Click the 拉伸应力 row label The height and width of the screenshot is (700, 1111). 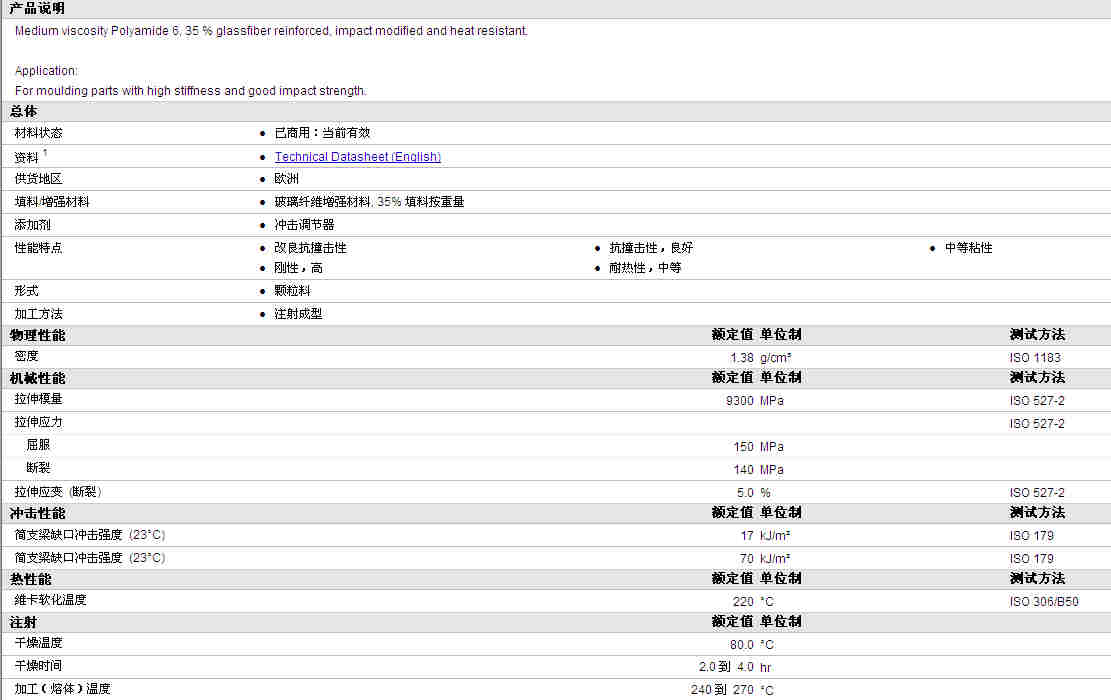pos(38,422)
